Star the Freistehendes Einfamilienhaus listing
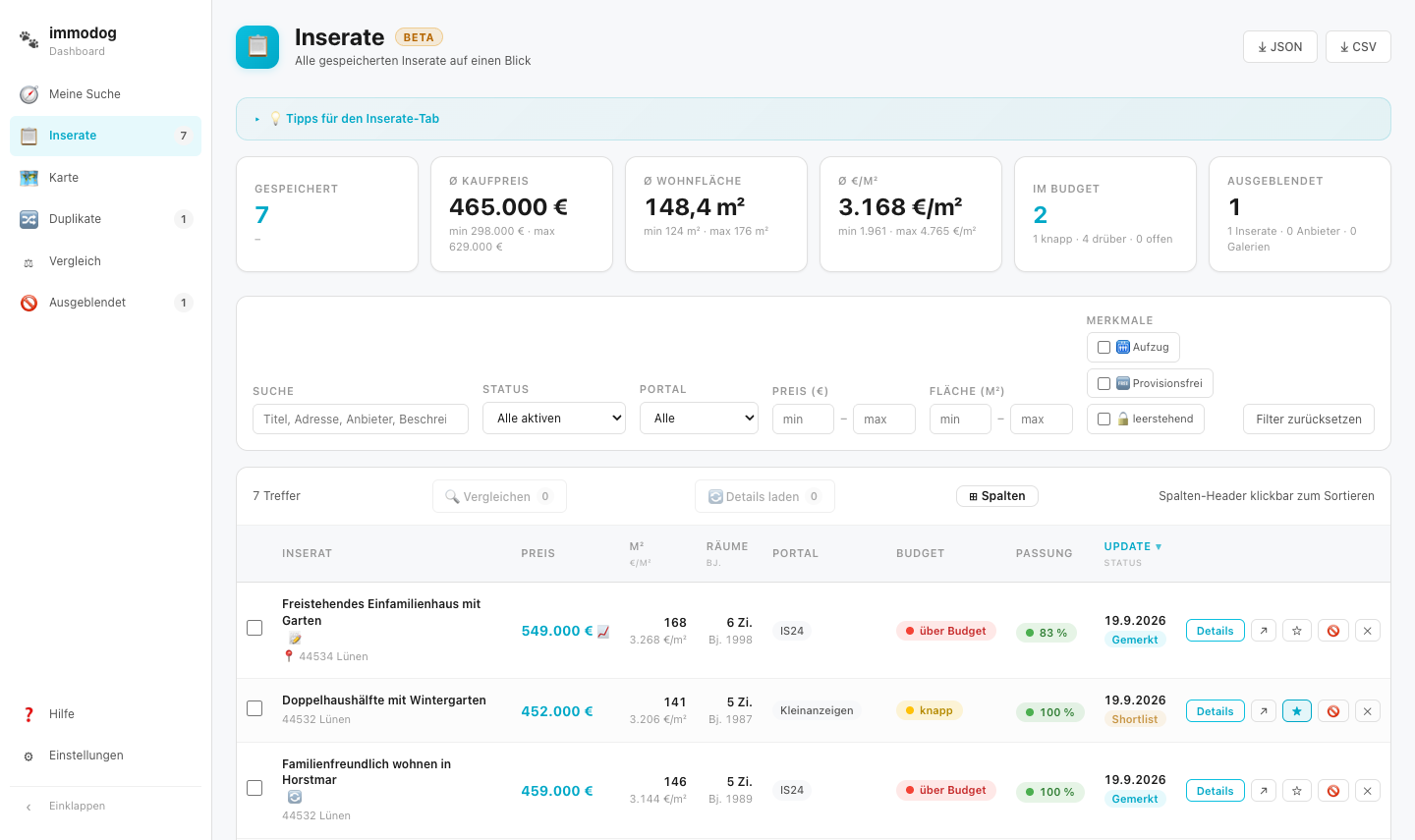The width and height of the screenshot is (1415, 840). [x=1297, y=631]
